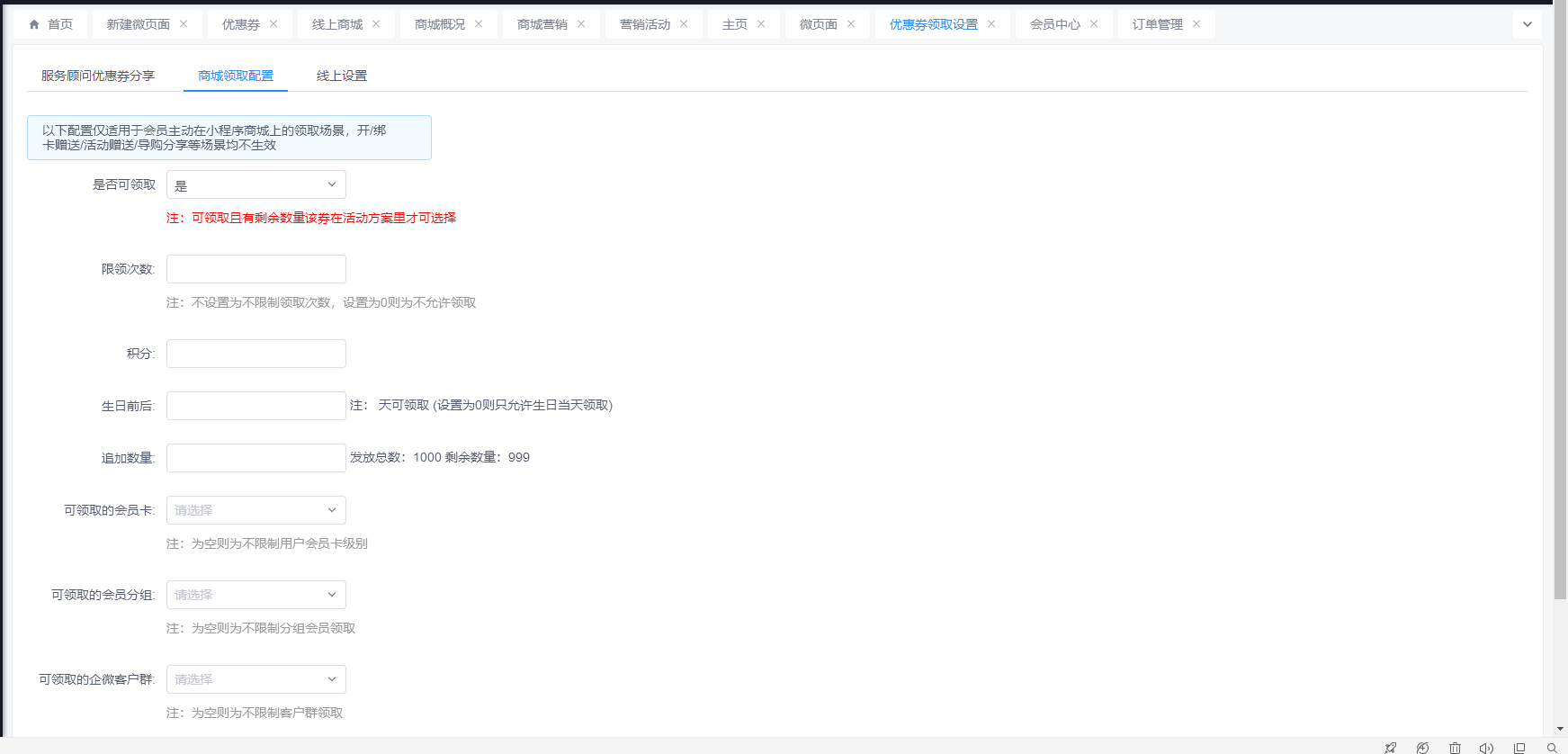Click the blue notice about 小程序商城 领取场景
The image size is (1568, 754).
(x=229, y=138)
